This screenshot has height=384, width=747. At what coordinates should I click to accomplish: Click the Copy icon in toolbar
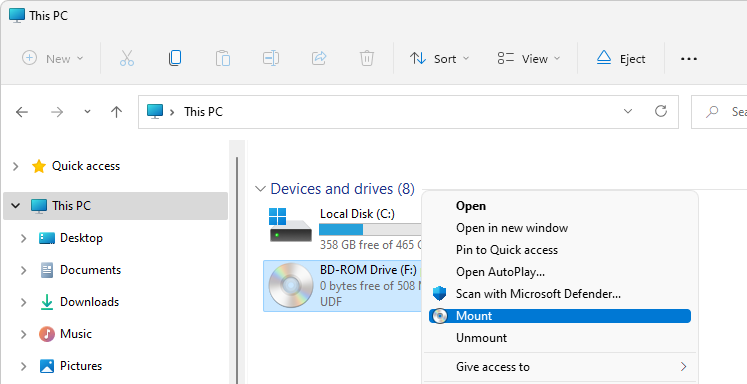175,58
